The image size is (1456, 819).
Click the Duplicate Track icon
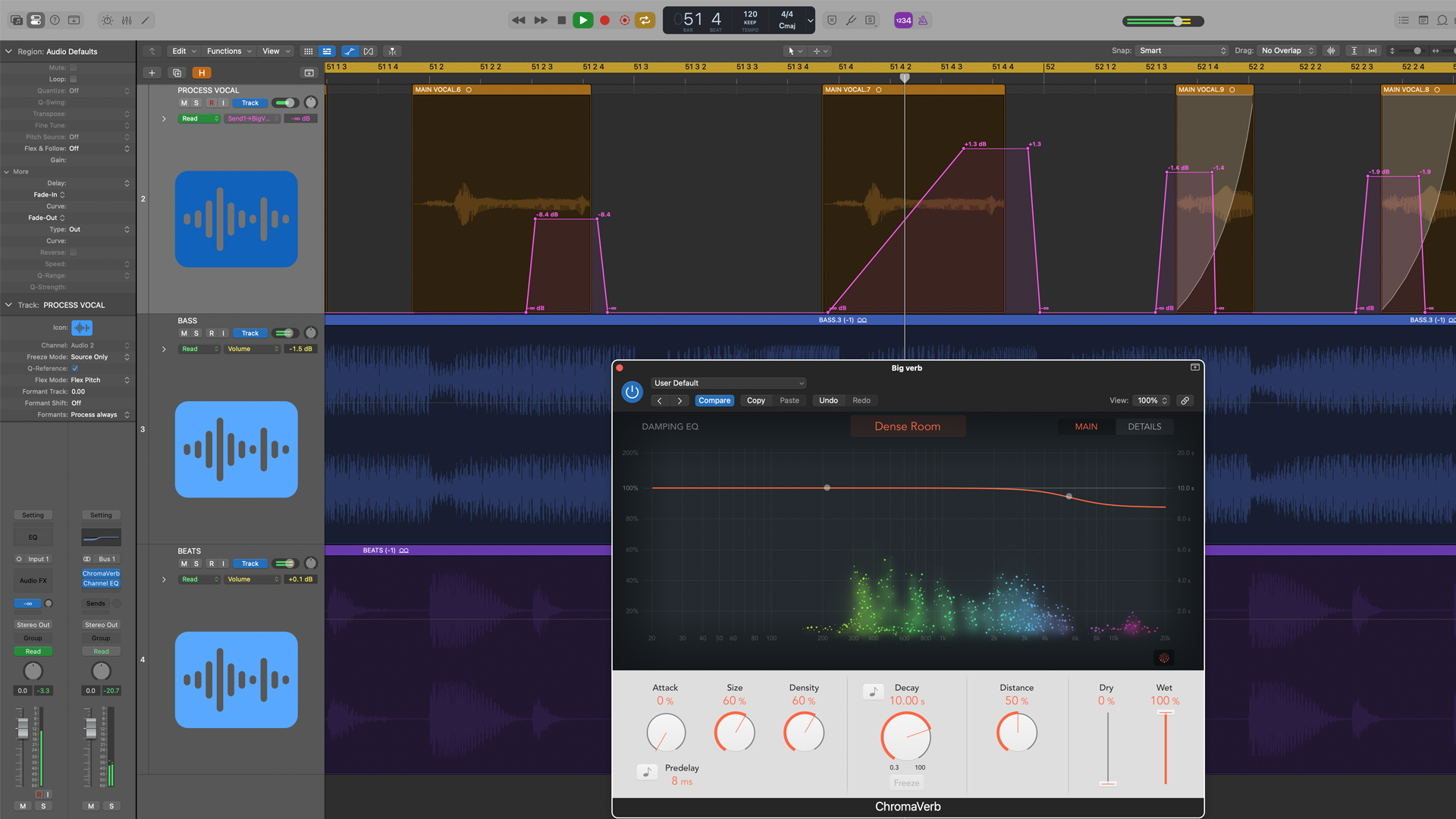177,73
